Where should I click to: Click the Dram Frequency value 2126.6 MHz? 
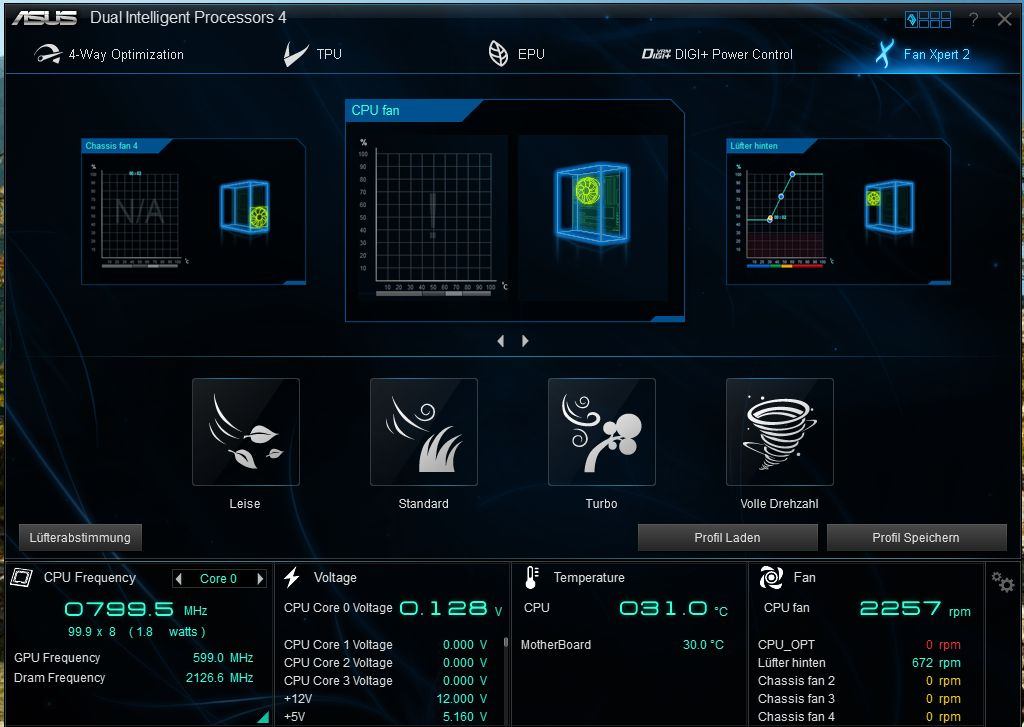pos(219,677)
